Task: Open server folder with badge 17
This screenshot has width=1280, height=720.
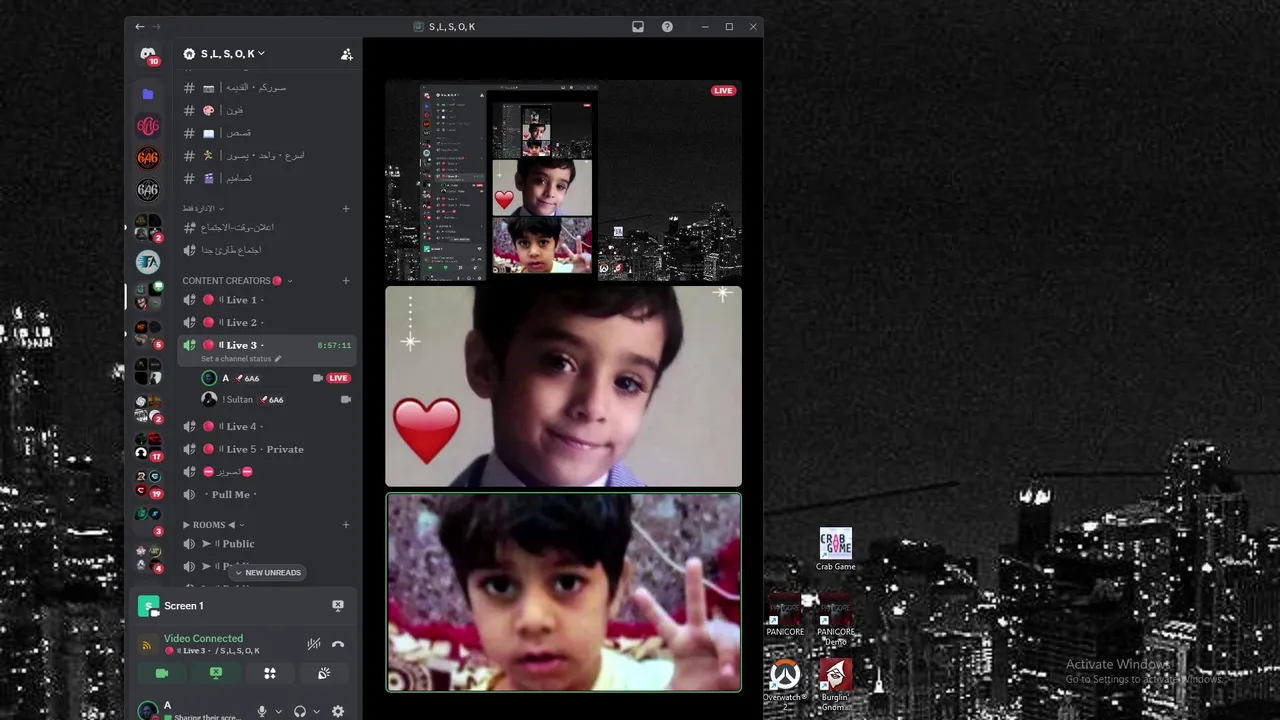Action: point(148,445)
